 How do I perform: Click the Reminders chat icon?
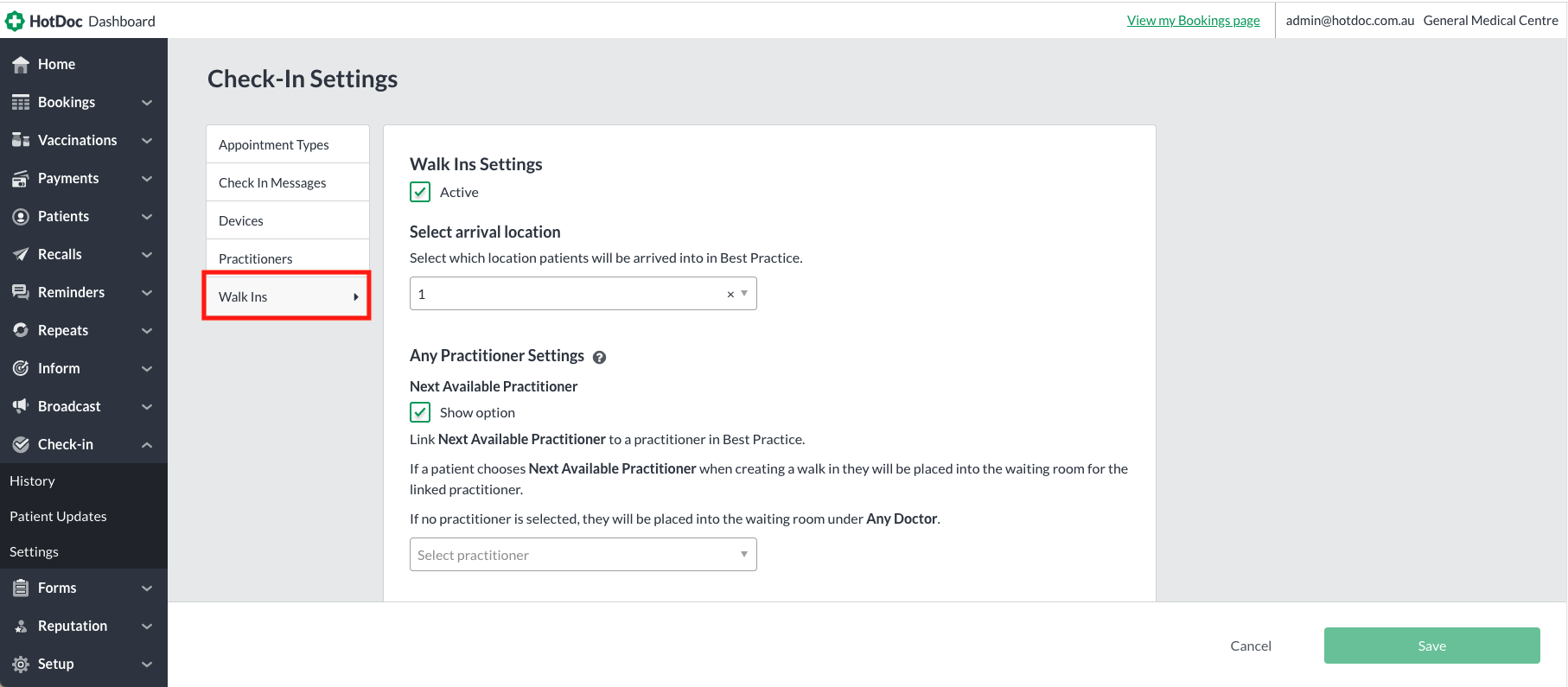(21, 292)
